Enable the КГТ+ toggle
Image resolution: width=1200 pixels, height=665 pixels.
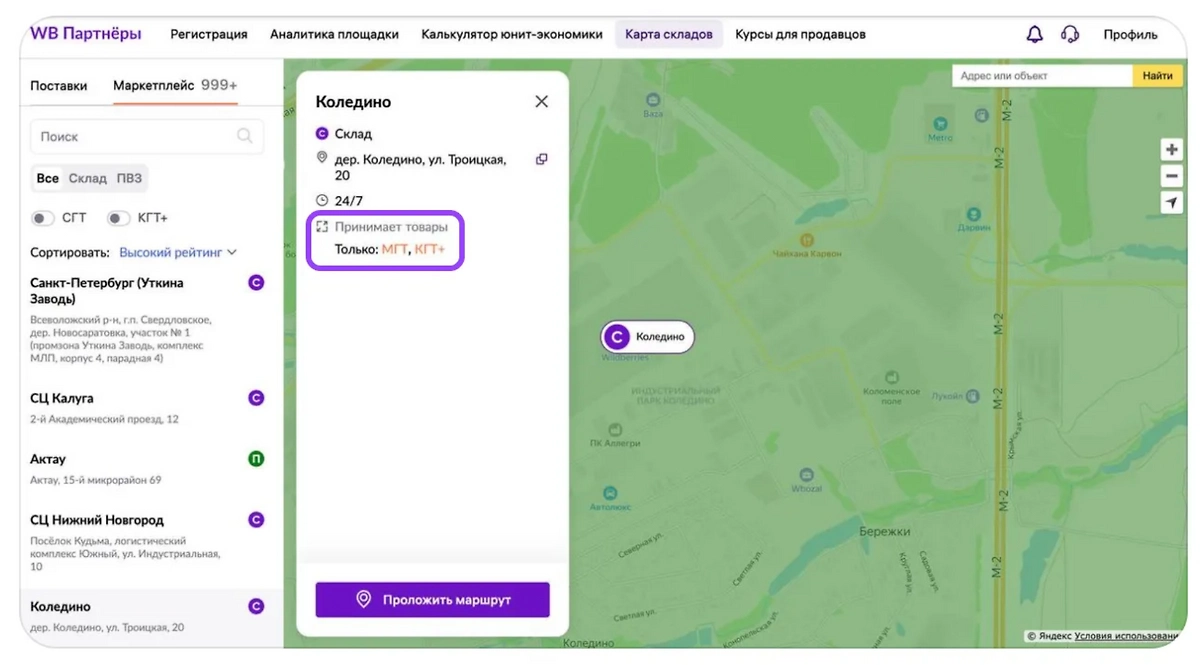pyautogui.click(x=118, y=218)
